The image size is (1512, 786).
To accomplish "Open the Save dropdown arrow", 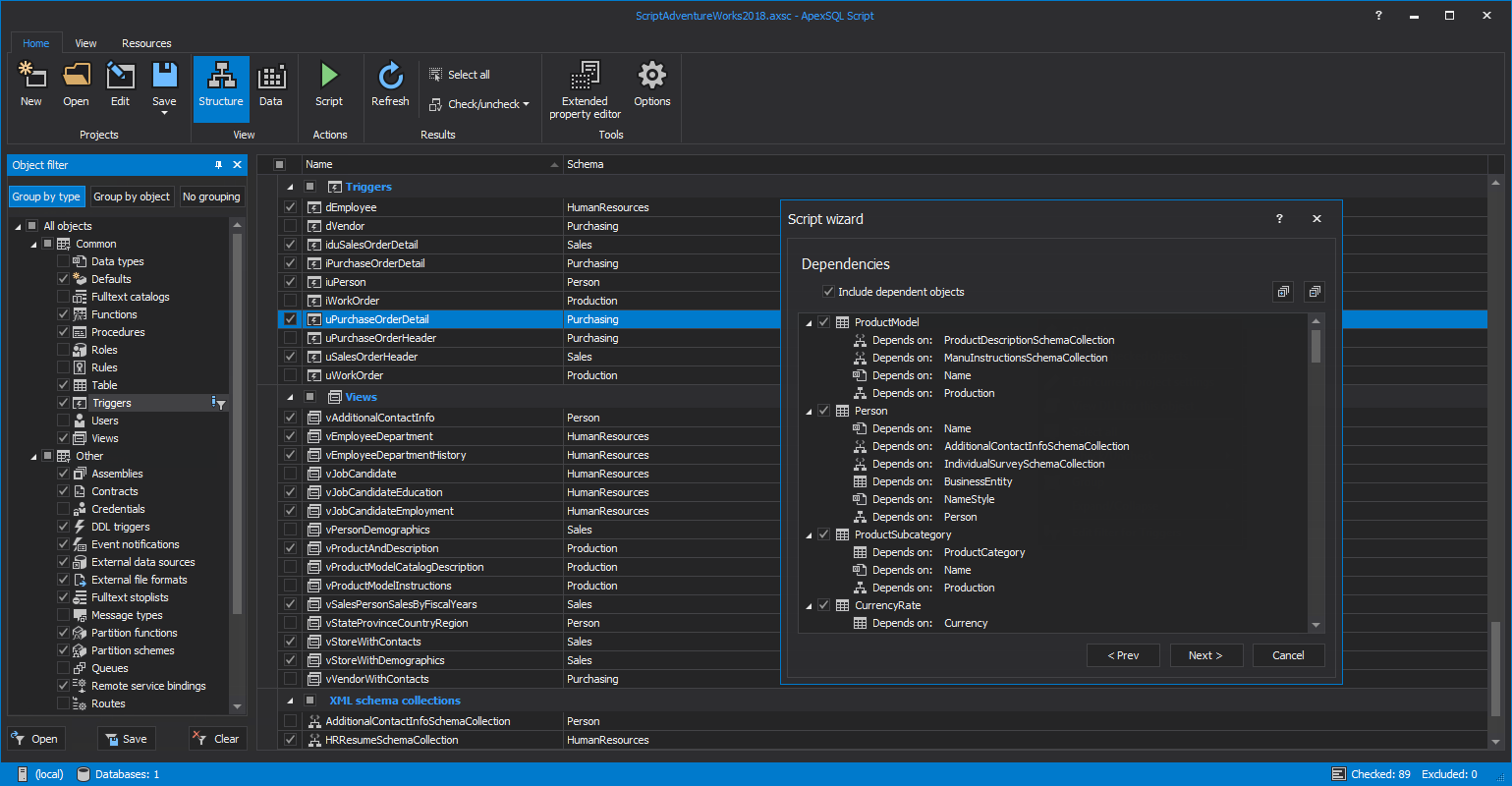I will pos(164,112).
